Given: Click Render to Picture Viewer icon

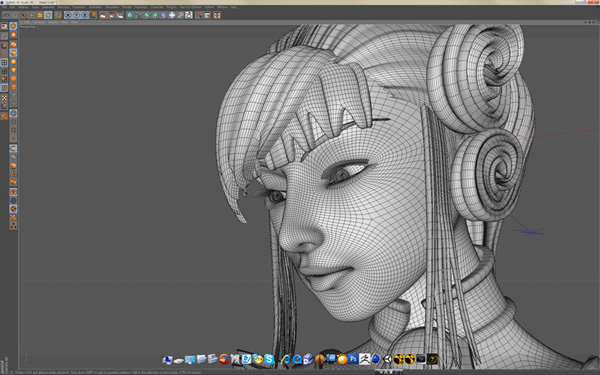Looking at the screenshot, I should (x=111, y=15).
